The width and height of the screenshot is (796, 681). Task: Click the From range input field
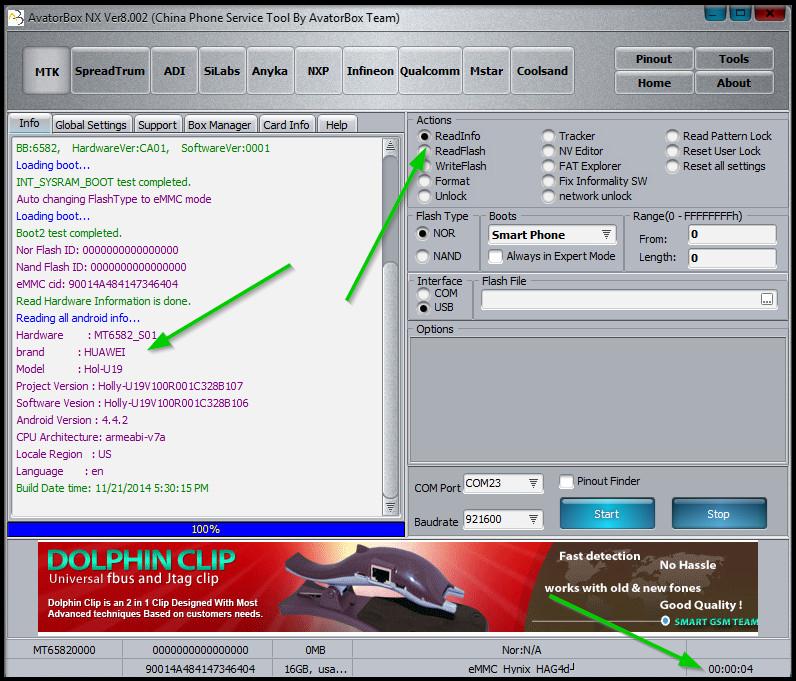[x=732, y=234]
